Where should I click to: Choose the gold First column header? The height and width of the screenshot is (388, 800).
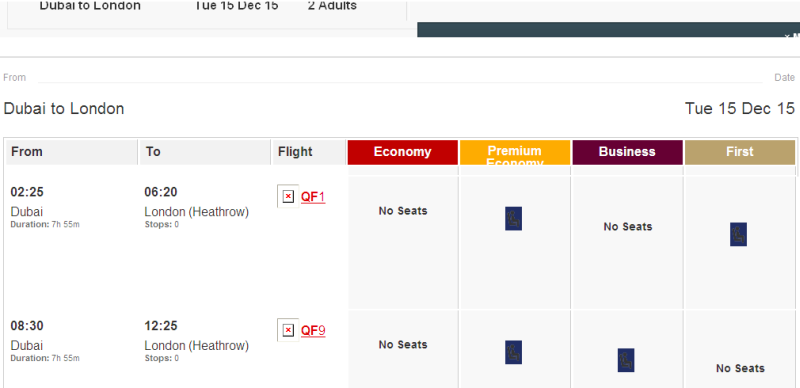click(740, 152)
